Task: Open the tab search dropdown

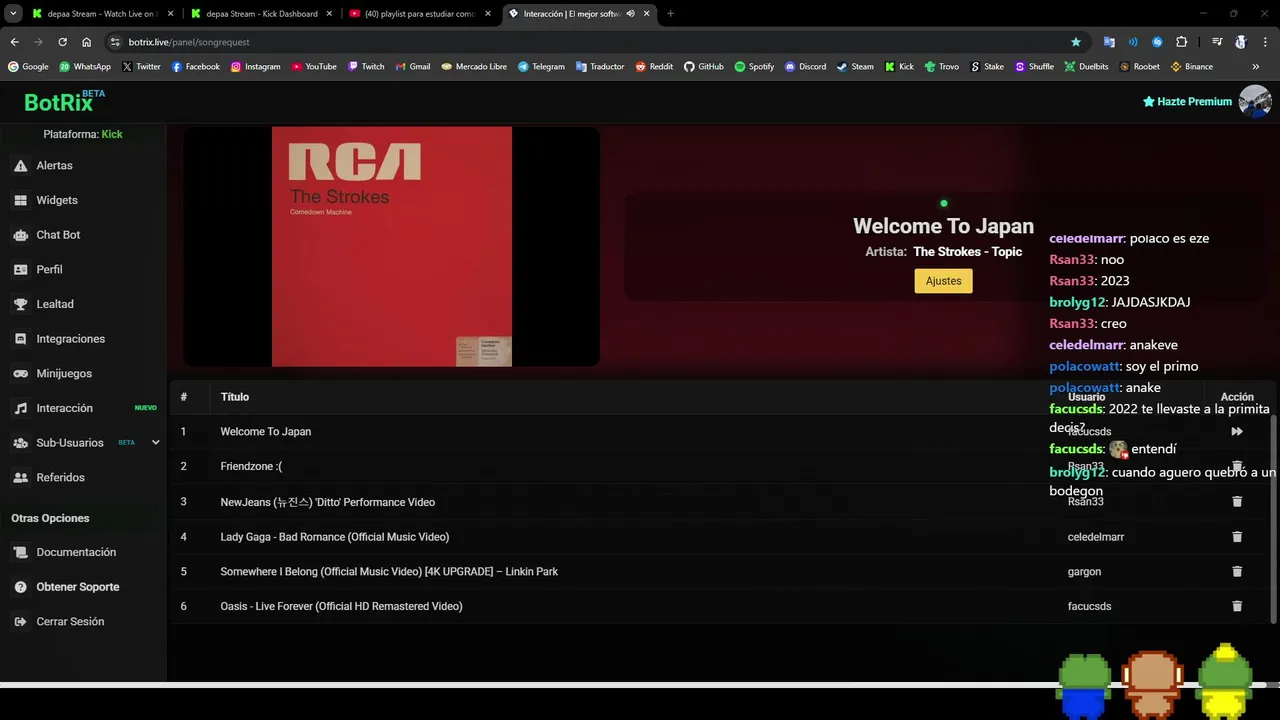Action: pos(13,14)
